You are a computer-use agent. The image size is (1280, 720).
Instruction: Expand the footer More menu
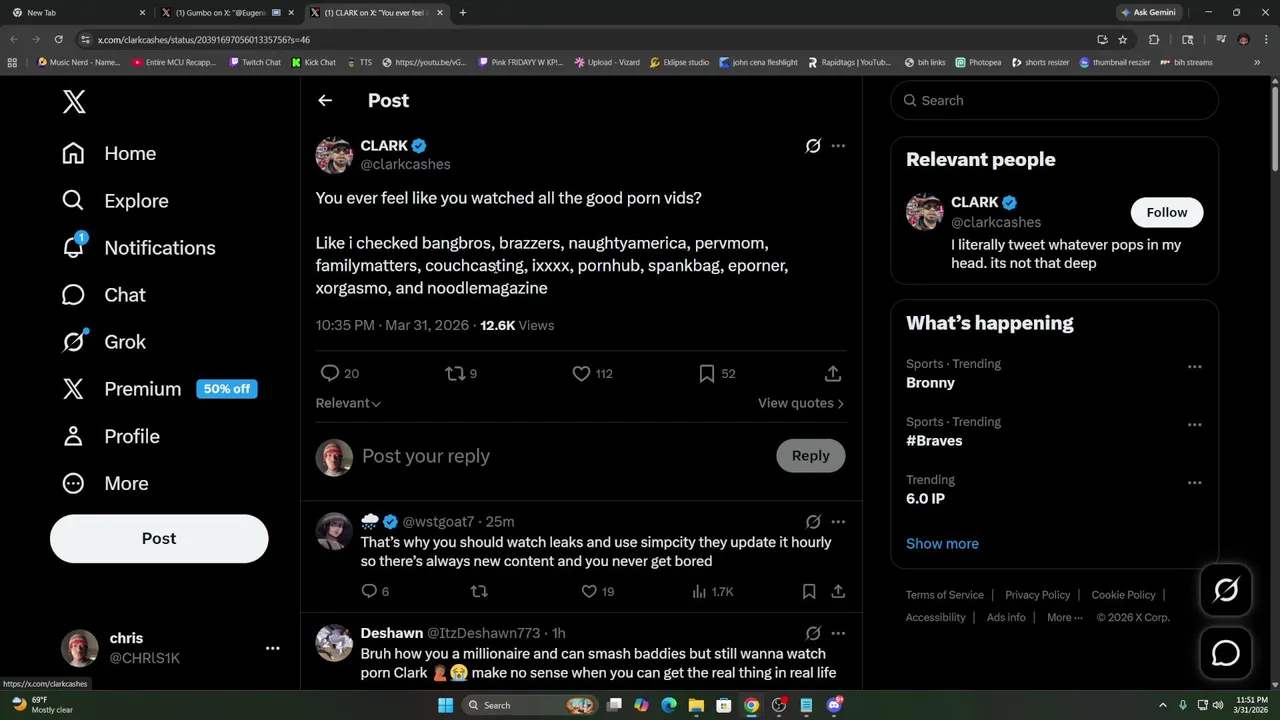1064,617
